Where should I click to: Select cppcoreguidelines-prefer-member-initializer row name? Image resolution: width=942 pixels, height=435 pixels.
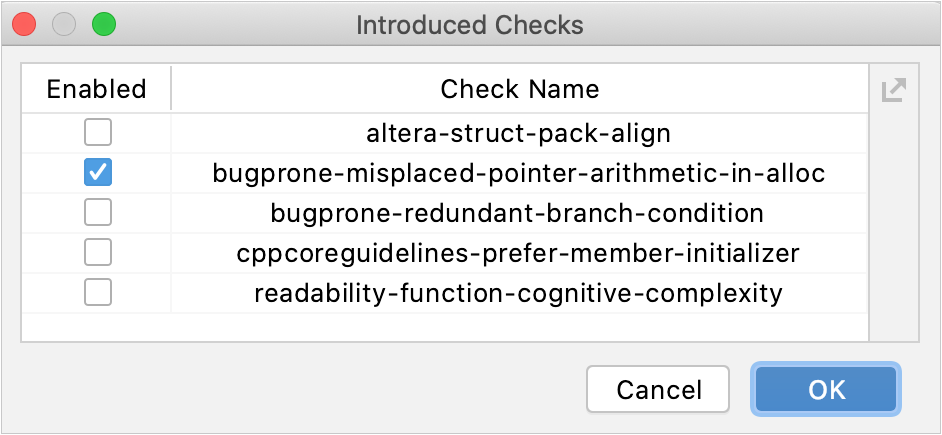(x=519, y=253)
